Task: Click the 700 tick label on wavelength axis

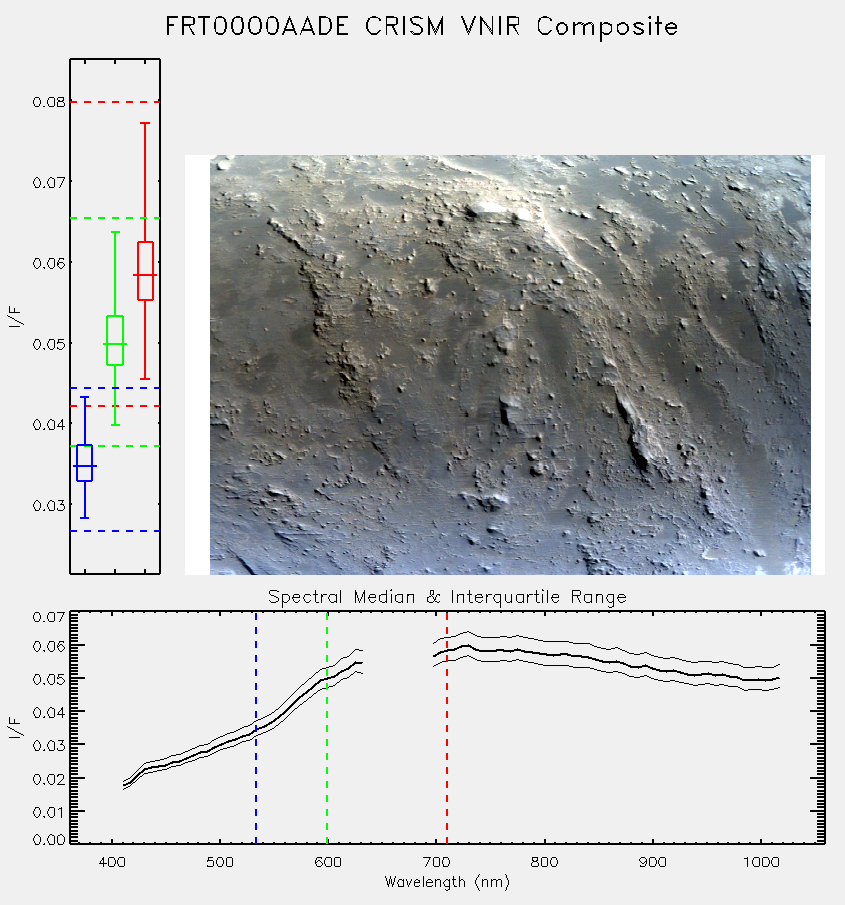Action: click(x=436, y=862)
